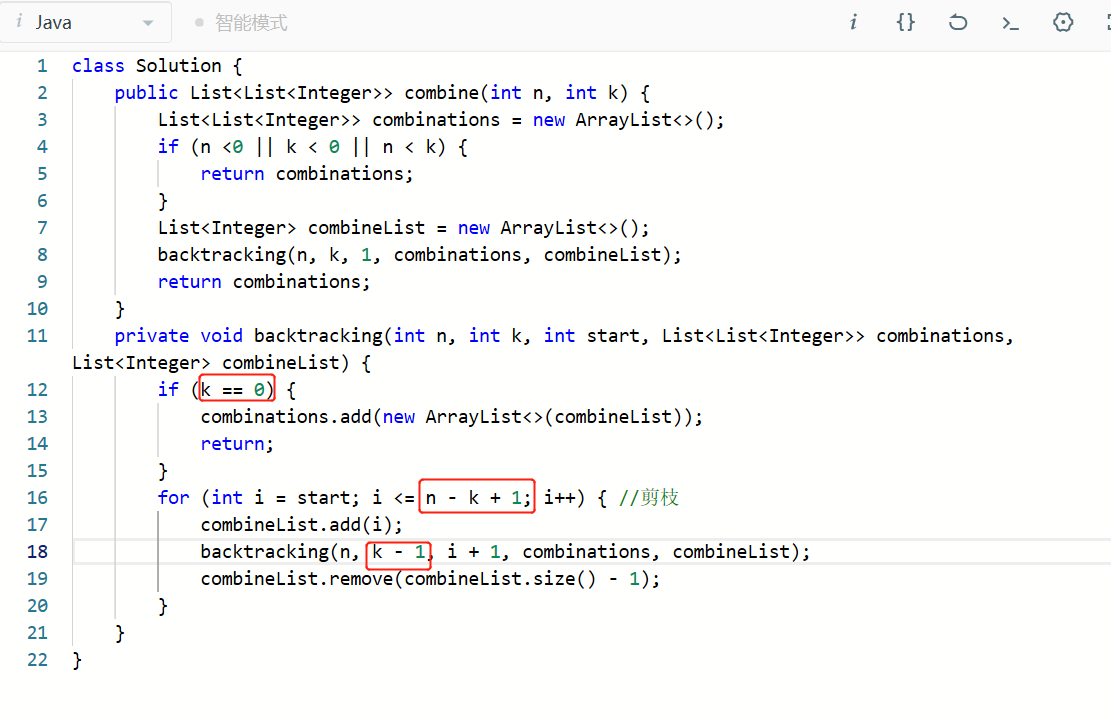Open editor settings gear icon
This screenshot has height=720, width=1111.
pos(1063,23)
